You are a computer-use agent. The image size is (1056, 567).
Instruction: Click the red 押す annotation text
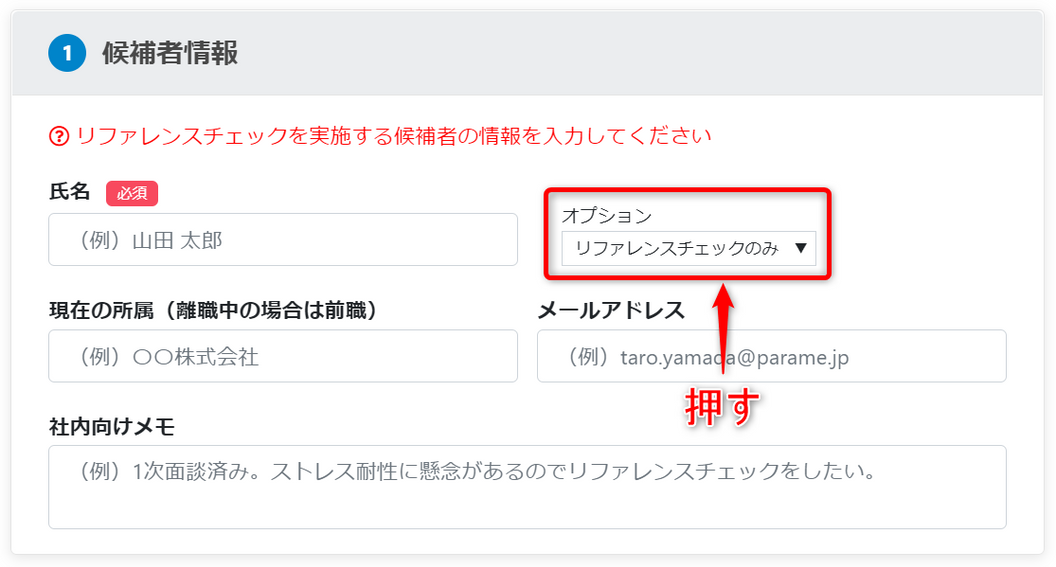click(x=722, y=407)
